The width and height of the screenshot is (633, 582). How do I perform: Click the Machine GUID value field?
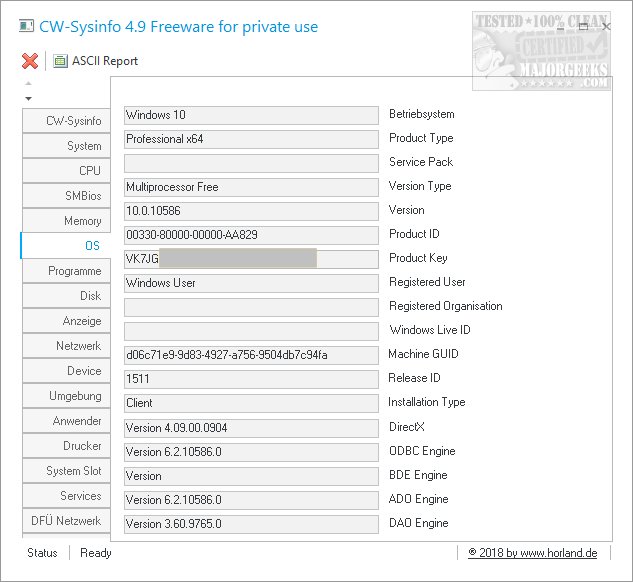tap(251, 355)
